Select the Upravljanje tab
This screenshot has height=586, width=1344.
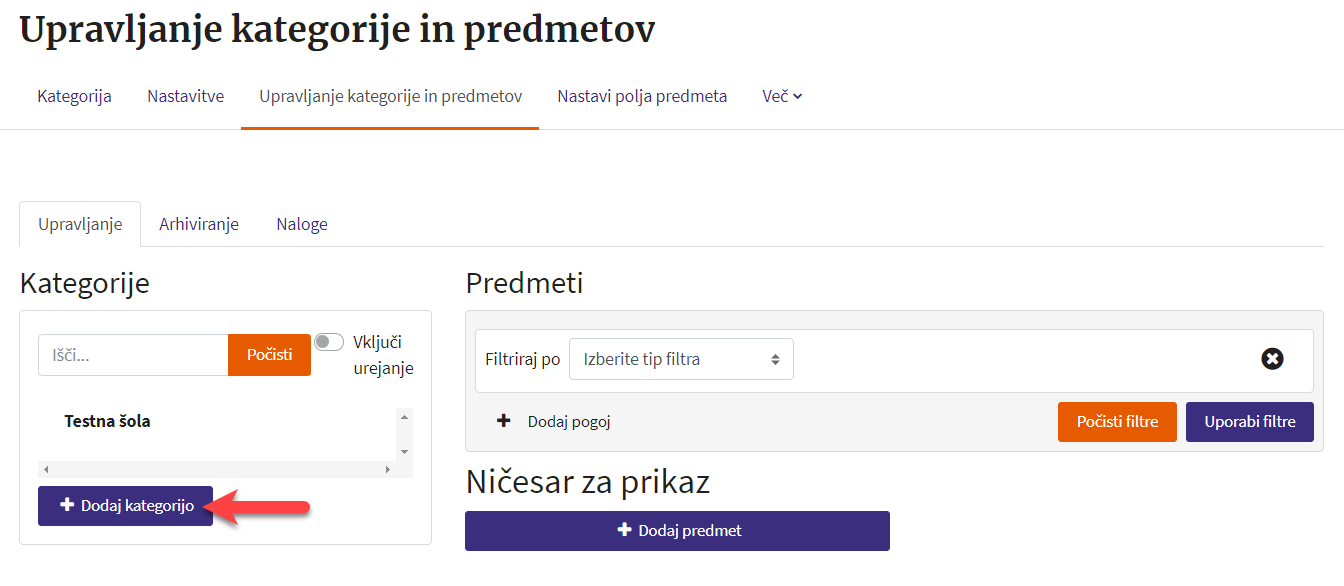pos(80,224)
